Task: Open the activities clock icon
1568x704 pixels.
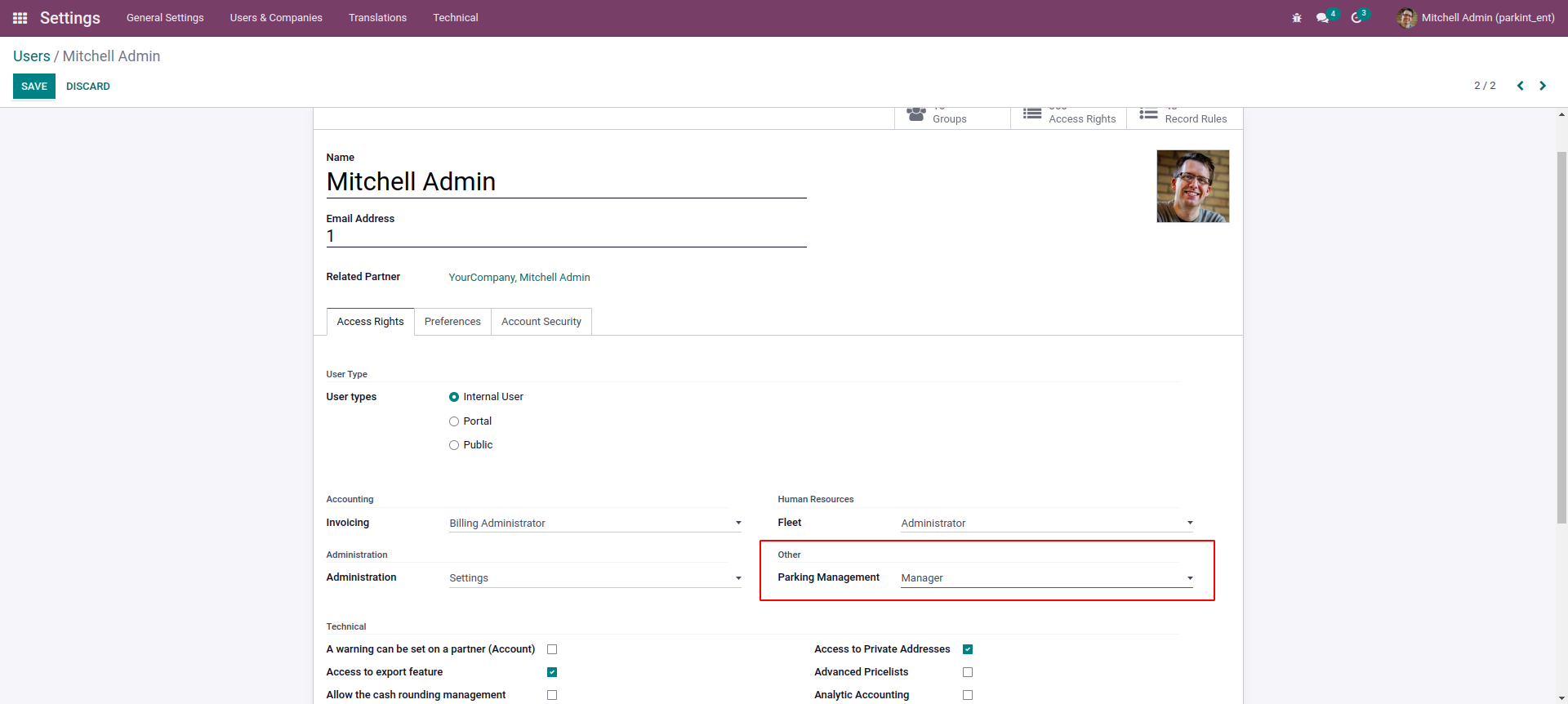Action: click(x=1356, y=18)
